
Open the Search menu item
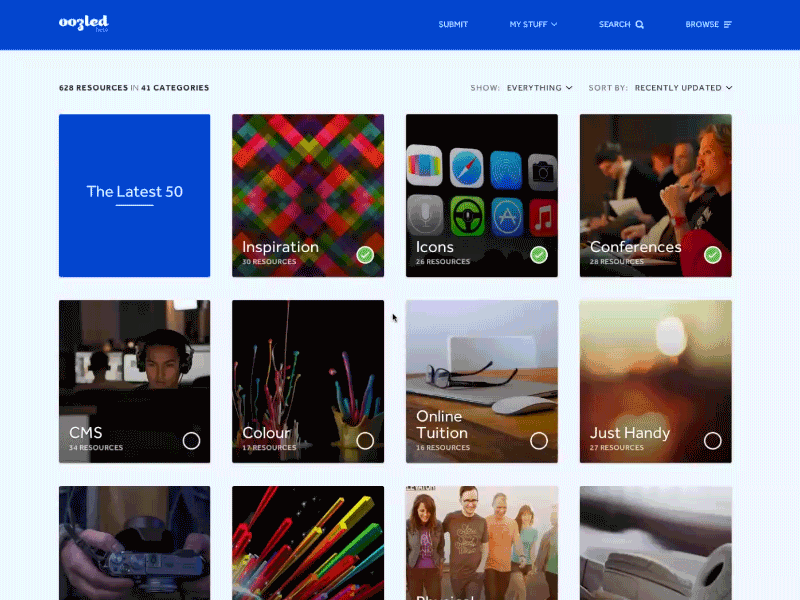(621, 24)
